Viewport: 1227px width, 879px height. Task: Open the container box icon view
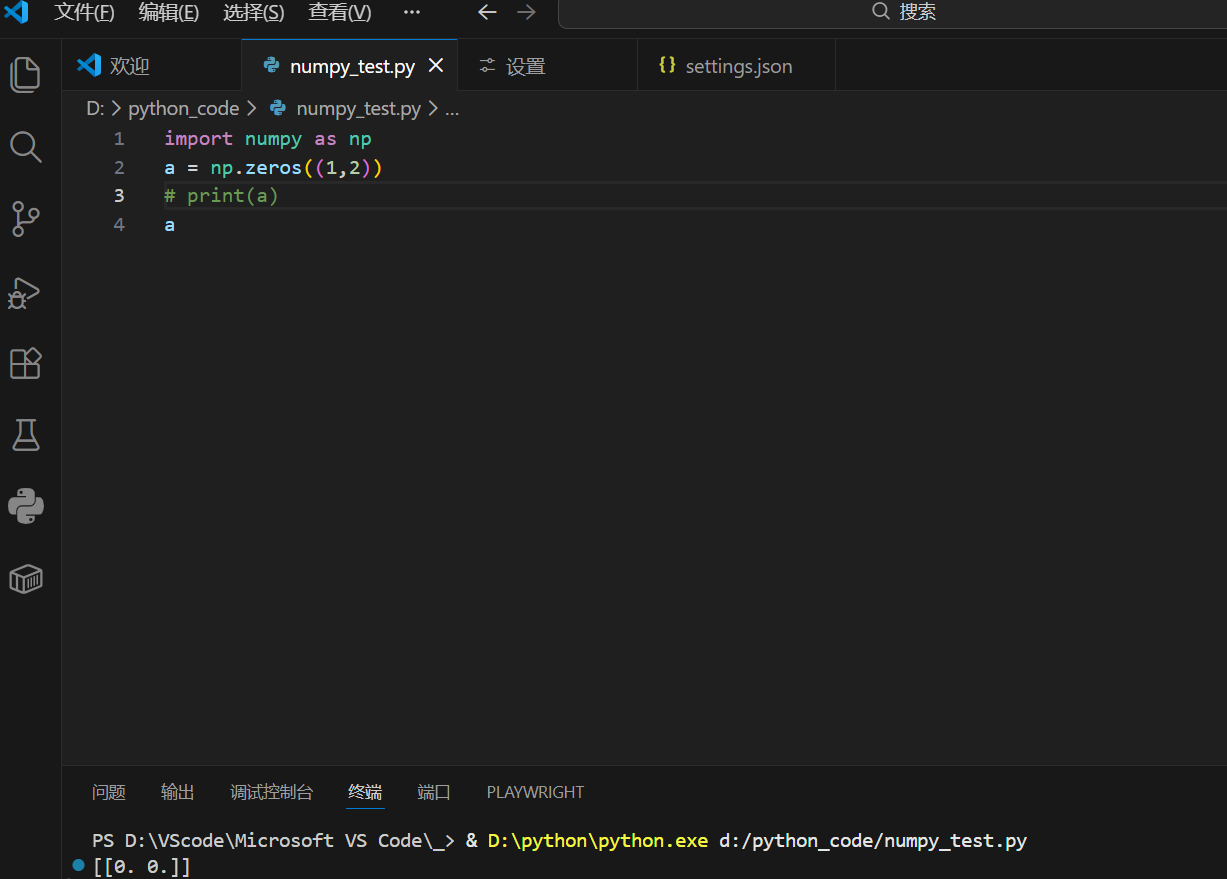click(26, 579)
